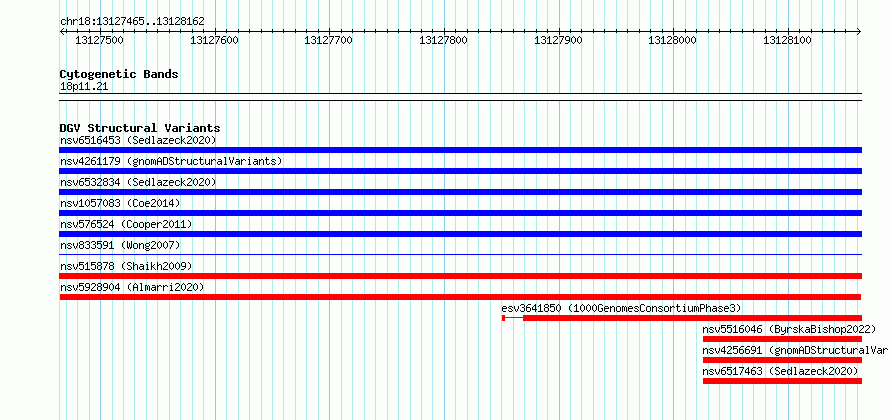The width and height of the screenshot is (890, 420).
Task: Select the 18p11.21 cytogenetic band label
Action: click(x=83, y=87)
